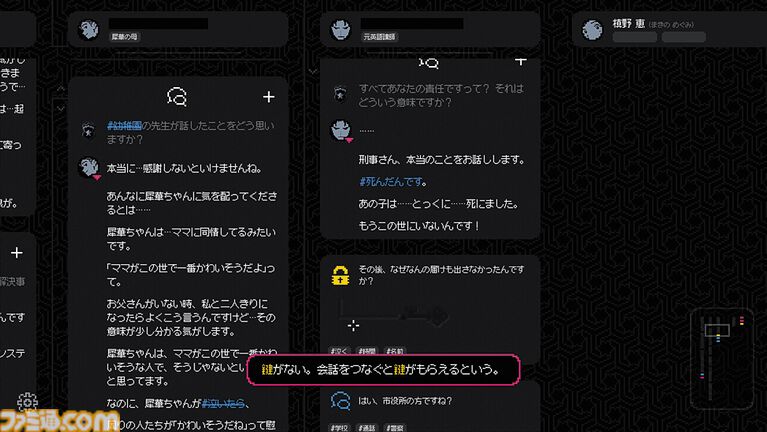Click the yellow padlock on the locked question
The width and height of the screenshot is (767, 432).
[x=340, y=275]
